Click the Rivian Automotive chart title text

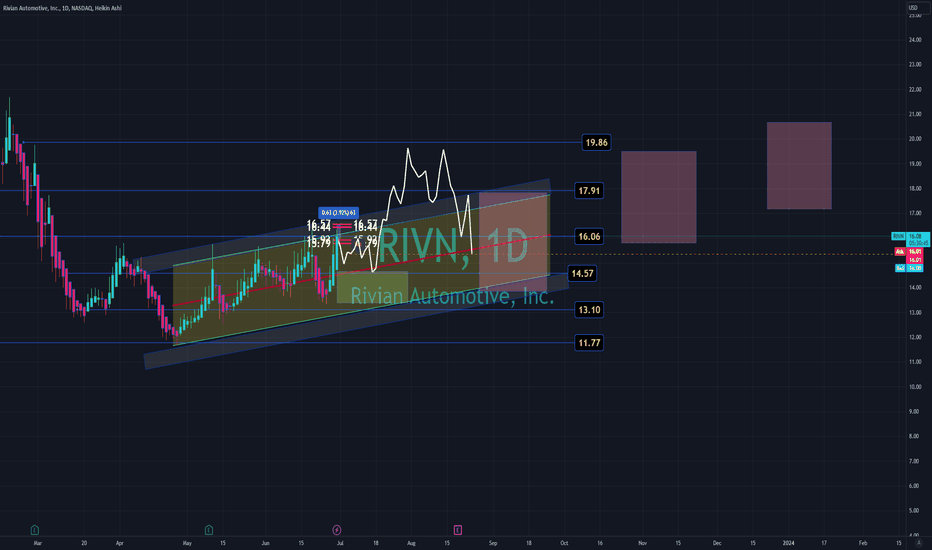pos(62,8)
